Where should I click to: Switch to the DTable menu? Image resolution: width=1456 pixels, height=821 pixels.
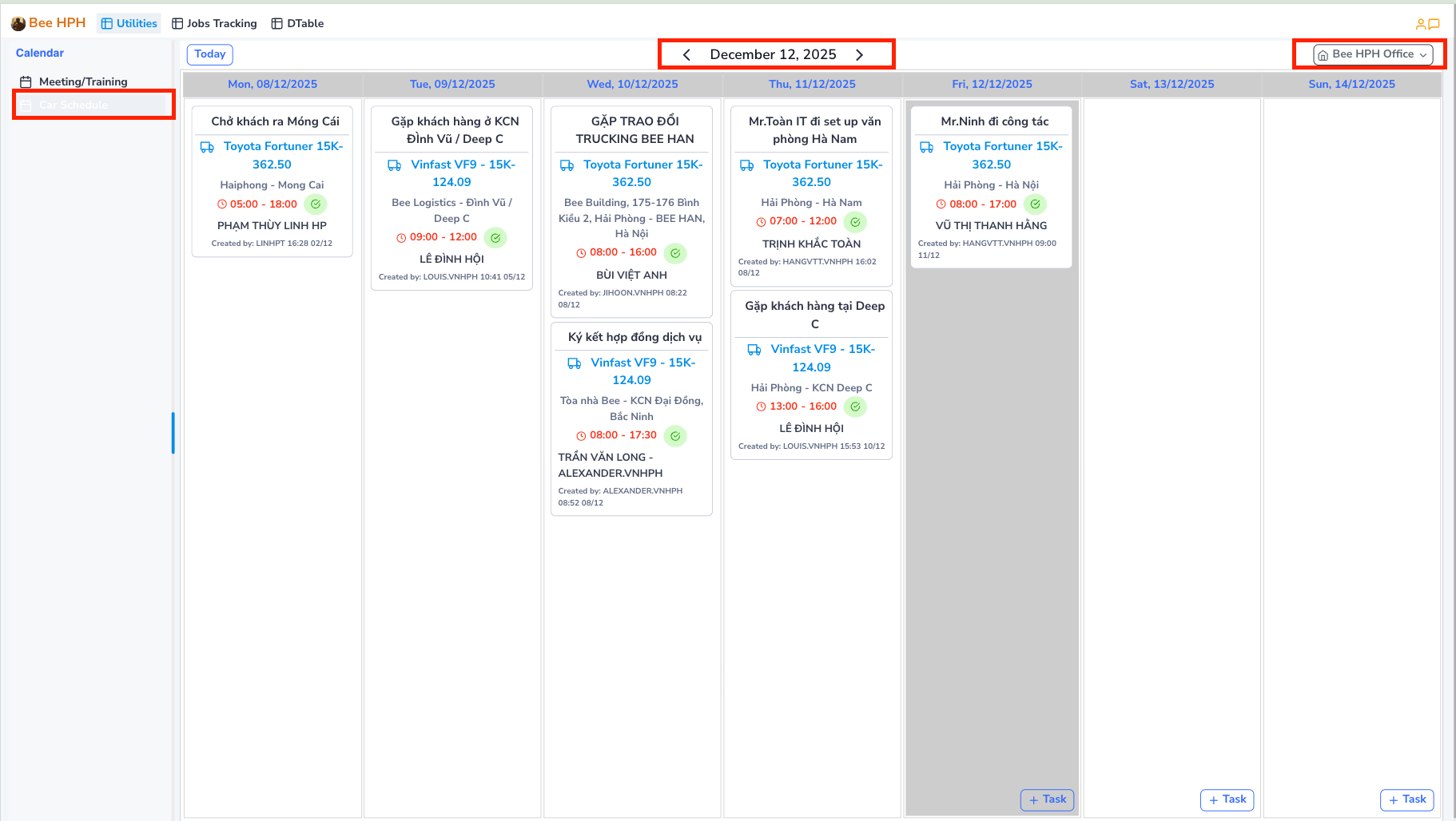(x=297, y=23)
